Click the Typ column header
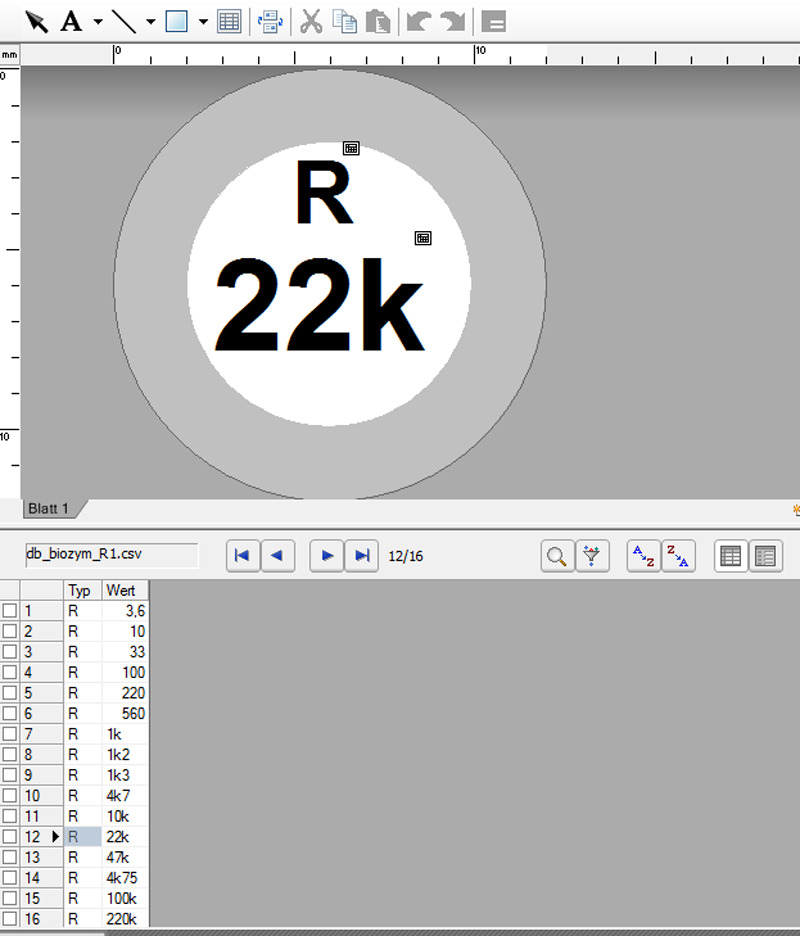Viewport: 800px width, 936px height. coord(82,590)
